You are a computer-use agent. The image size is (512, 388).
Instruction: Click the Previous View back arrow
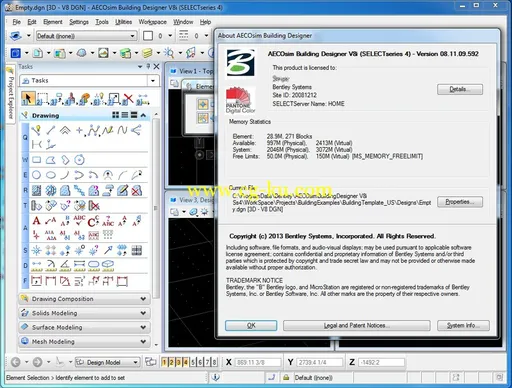point(16,362)
